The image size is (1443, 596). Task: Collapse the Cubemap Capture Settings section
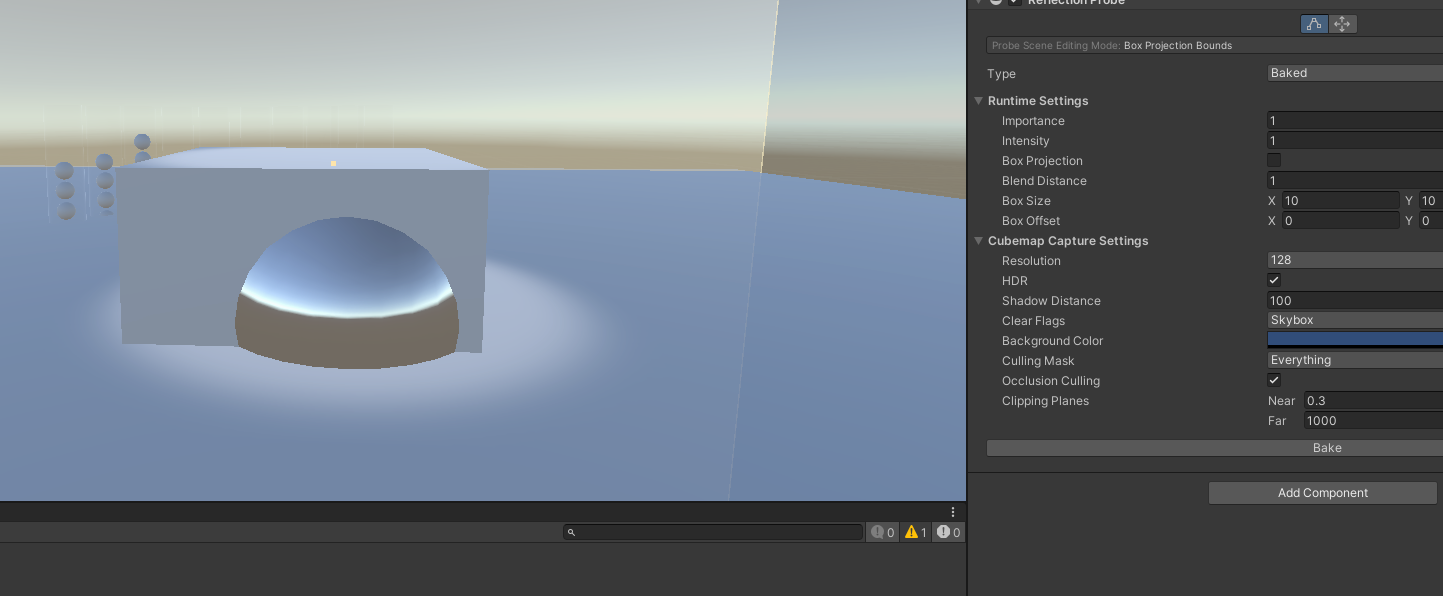coord(979,241)
